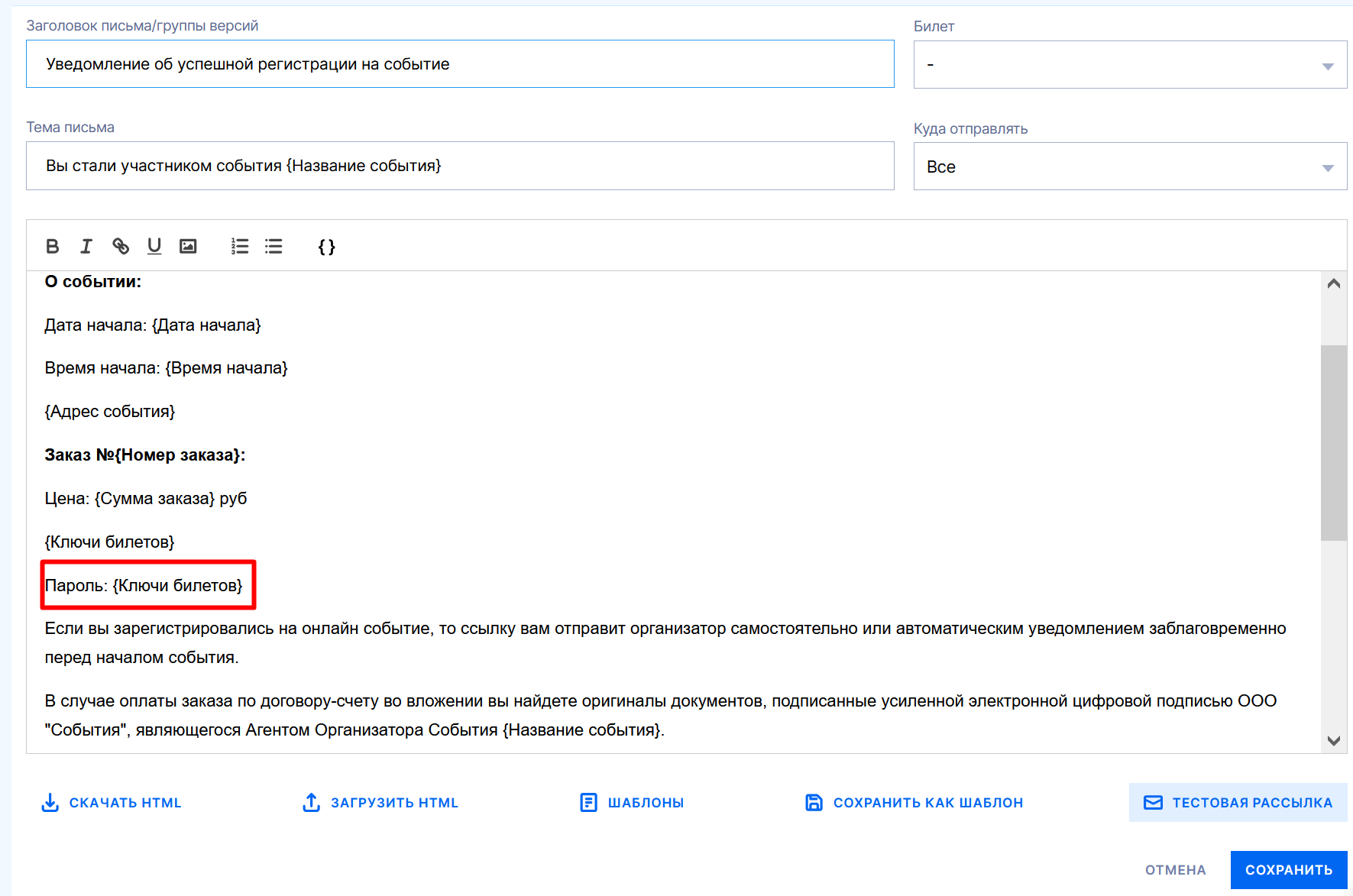Screen dimensions: 1353x896
Task: Open the Шаблоны list
Action: click(632, 803)
